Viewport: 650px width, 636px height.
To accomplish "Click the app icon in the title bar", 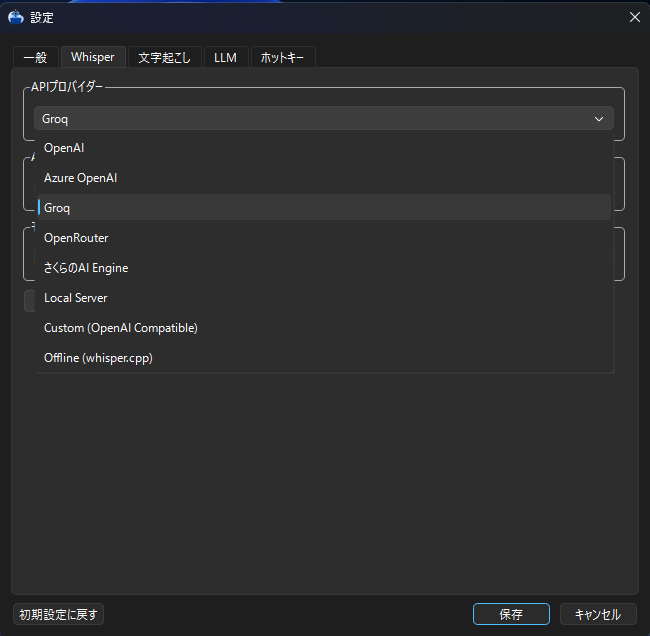I will tap(16, 17).
